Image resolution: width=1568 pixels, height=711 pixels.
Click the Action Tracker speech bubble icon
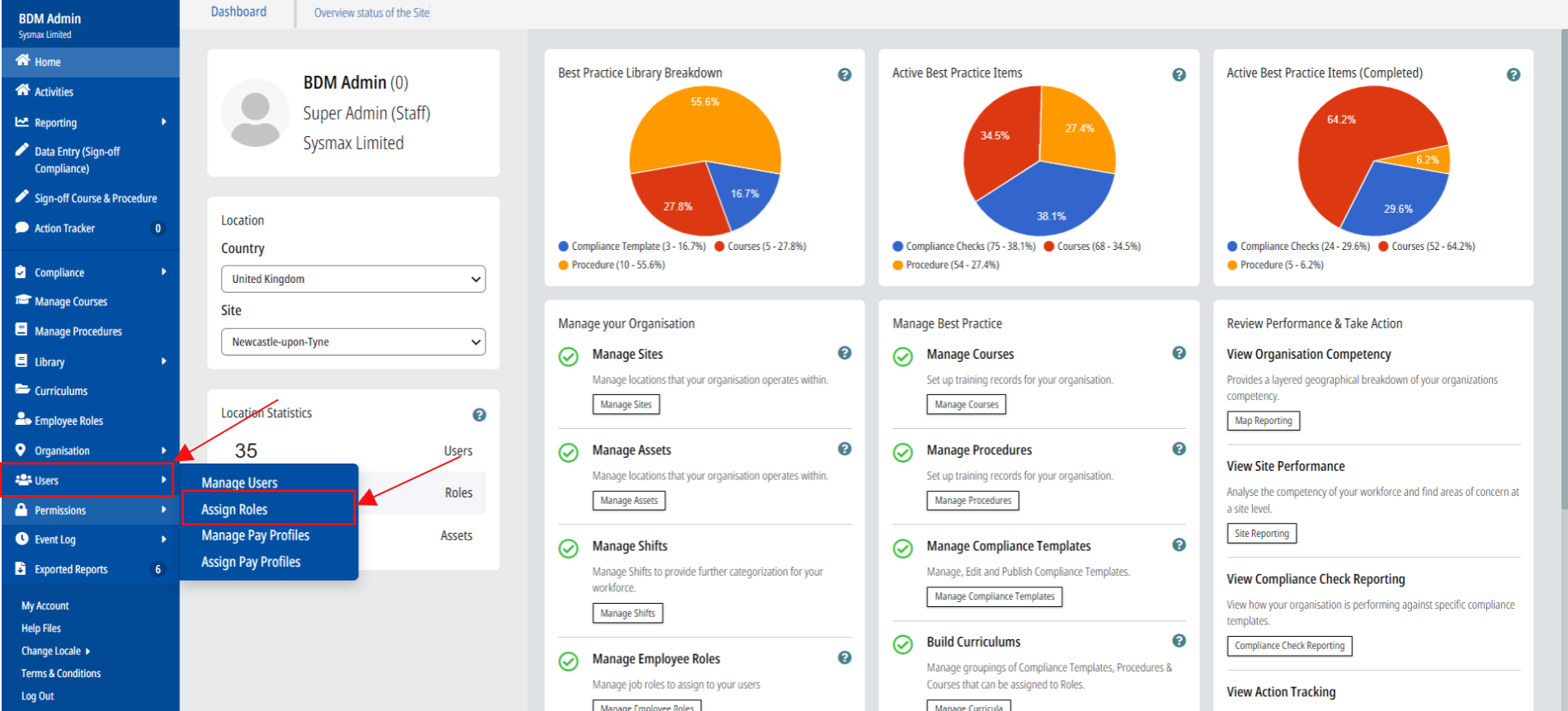coord(22,228)
